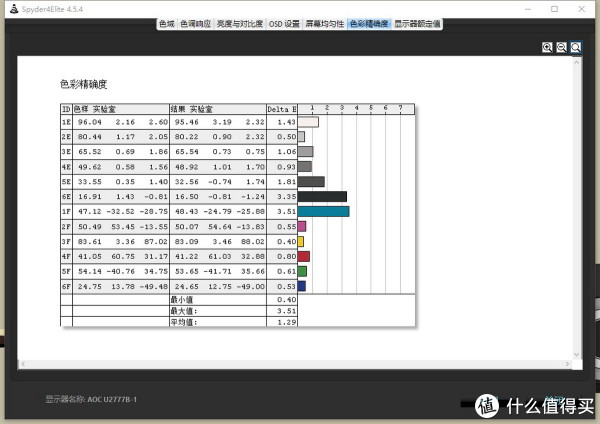600x424 pixels.
Task: Click the 色彩精确度 page heading
Action: tap(83, 84)
